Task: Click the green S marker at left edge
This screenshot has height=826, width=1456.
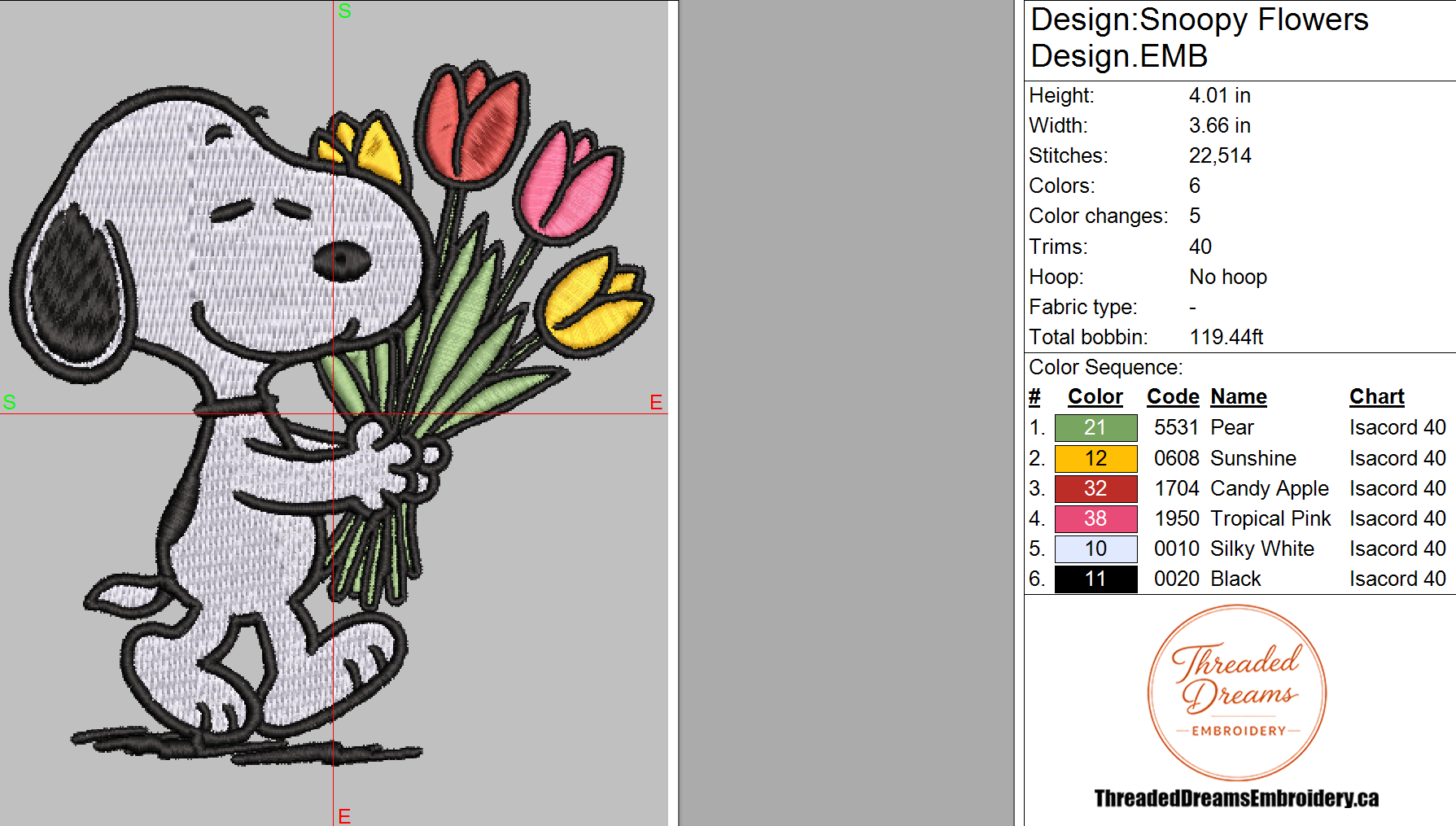Action: [10, 402]
